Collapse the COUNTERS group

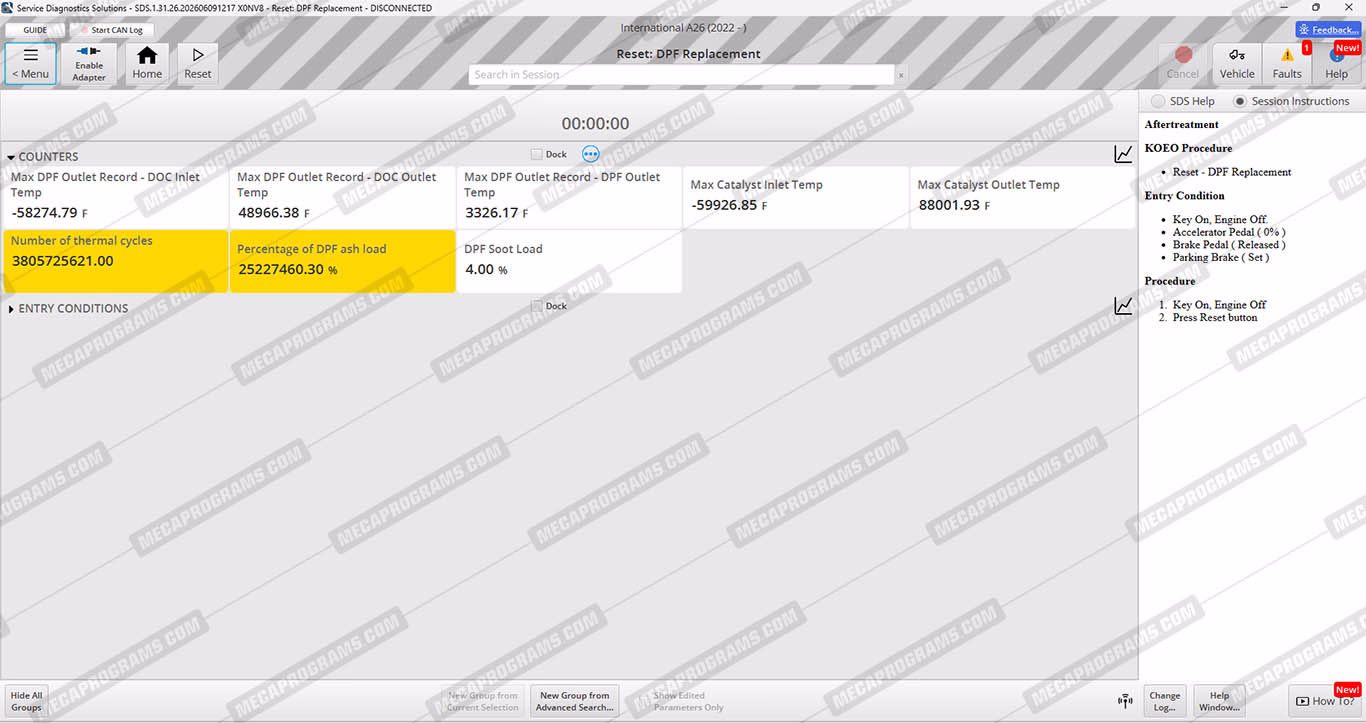(x=11, y=157)
